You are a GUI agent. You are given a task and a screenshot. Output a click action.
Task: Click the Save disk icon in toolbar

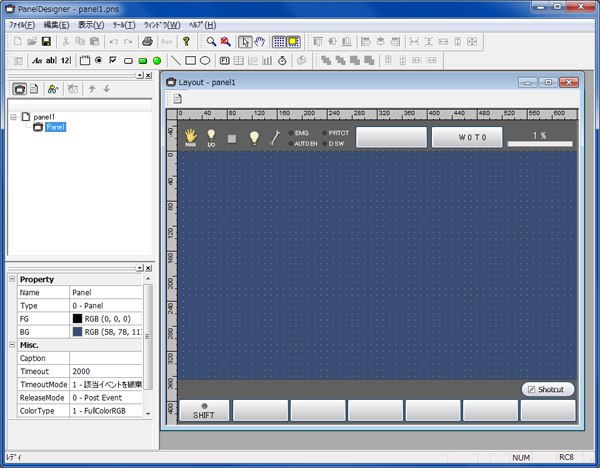pyautogui.click(x=47, y=42)
